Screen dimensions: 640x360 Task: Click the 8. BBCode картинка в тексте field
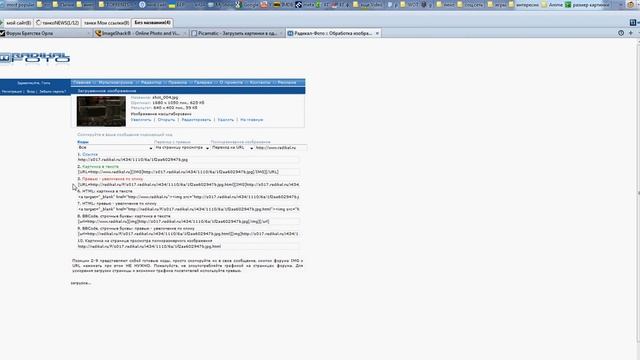188,222
